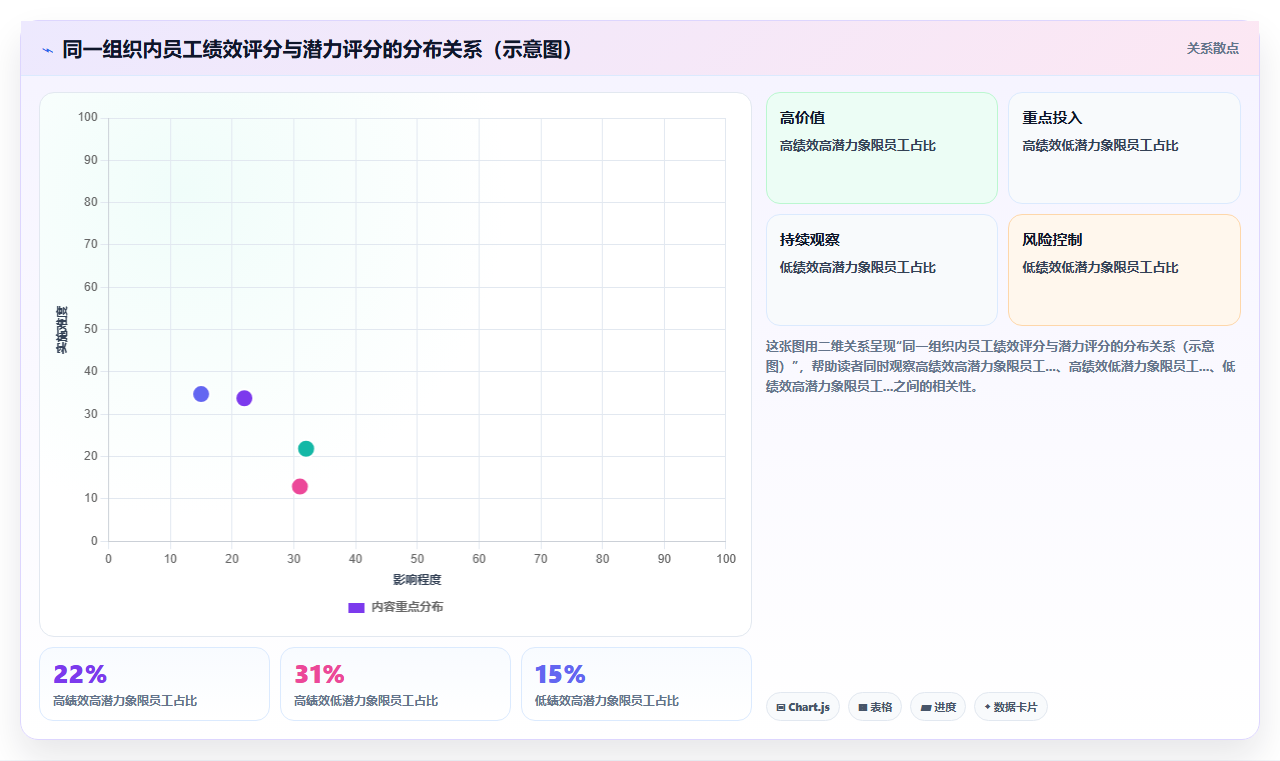Screen dimensions: 1280x761
Task: Select the 进度 tag chip
Action: pyautogui.click(x=938, y=707)
